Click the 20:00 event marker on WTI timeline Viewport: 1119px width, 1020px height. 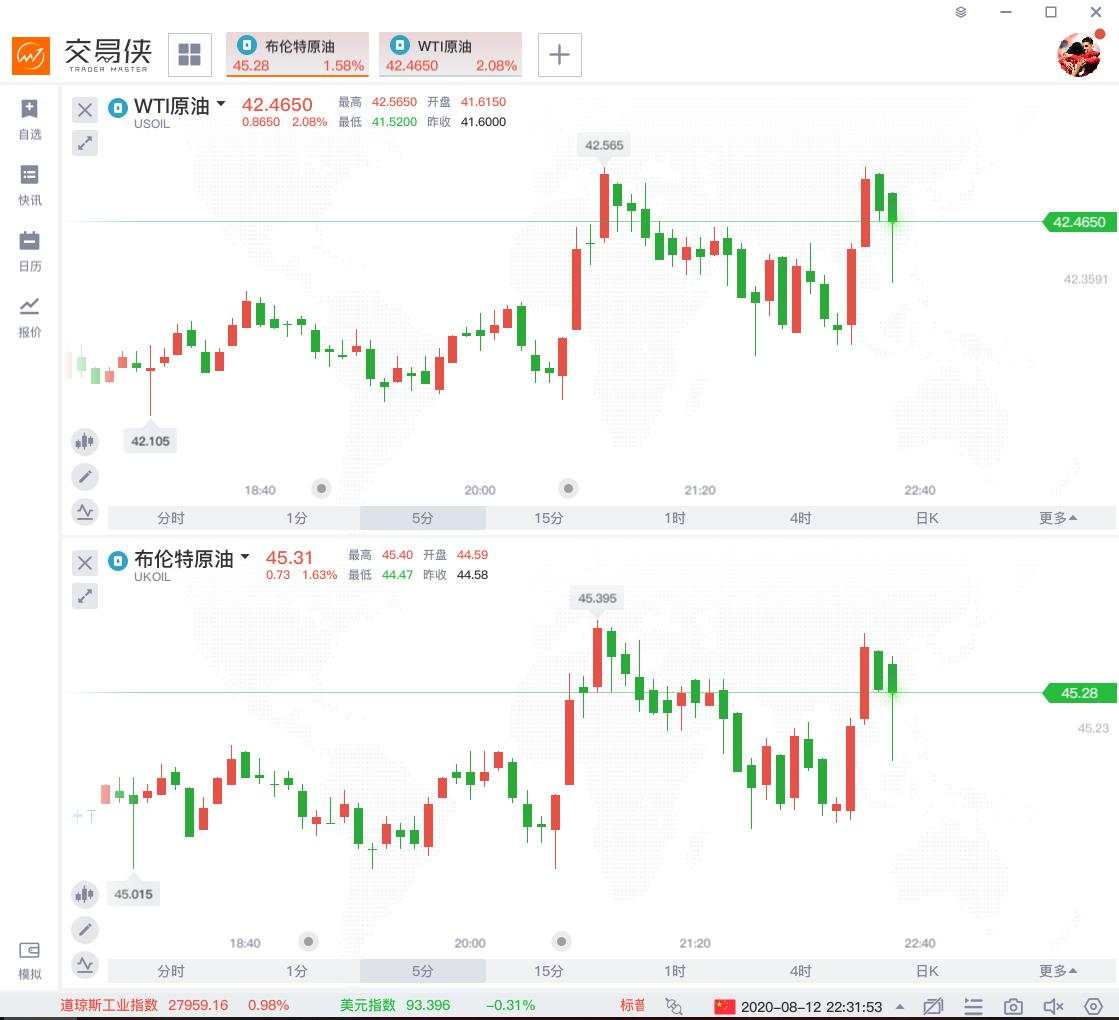[x=568, y=489]
